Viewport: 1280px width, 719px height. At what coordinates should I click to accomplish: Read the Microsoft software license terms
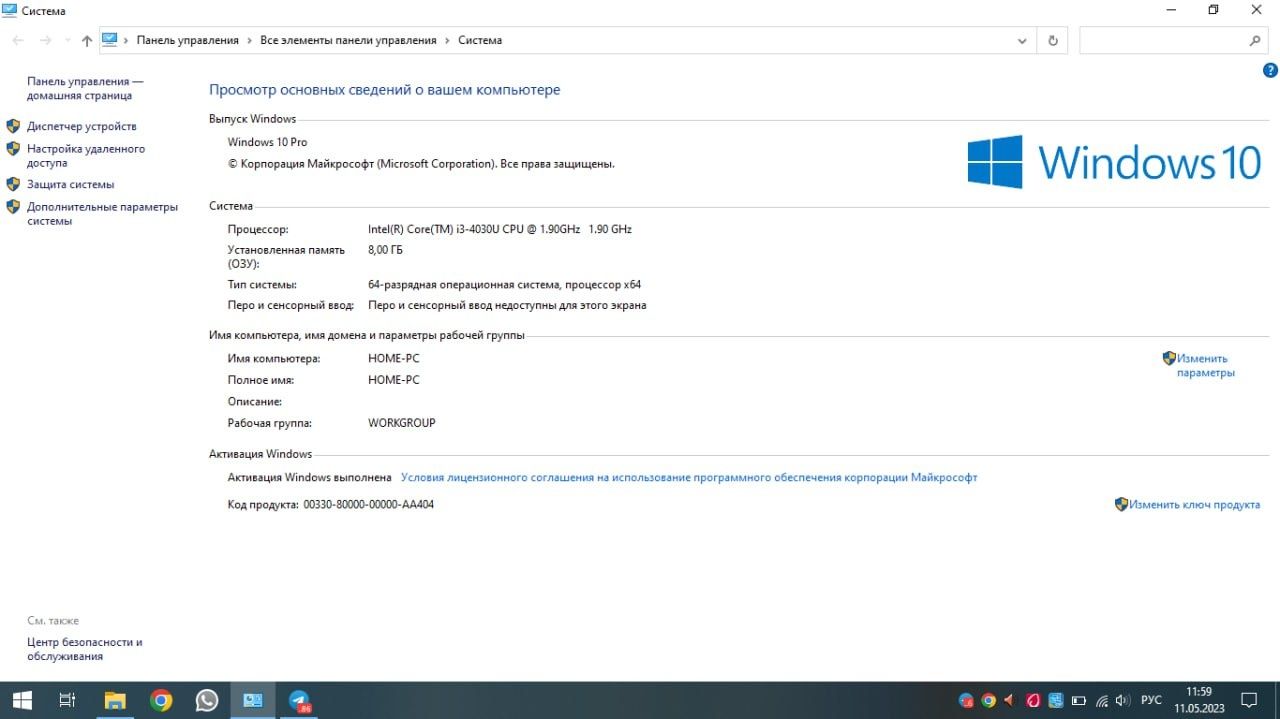[689, 478]
